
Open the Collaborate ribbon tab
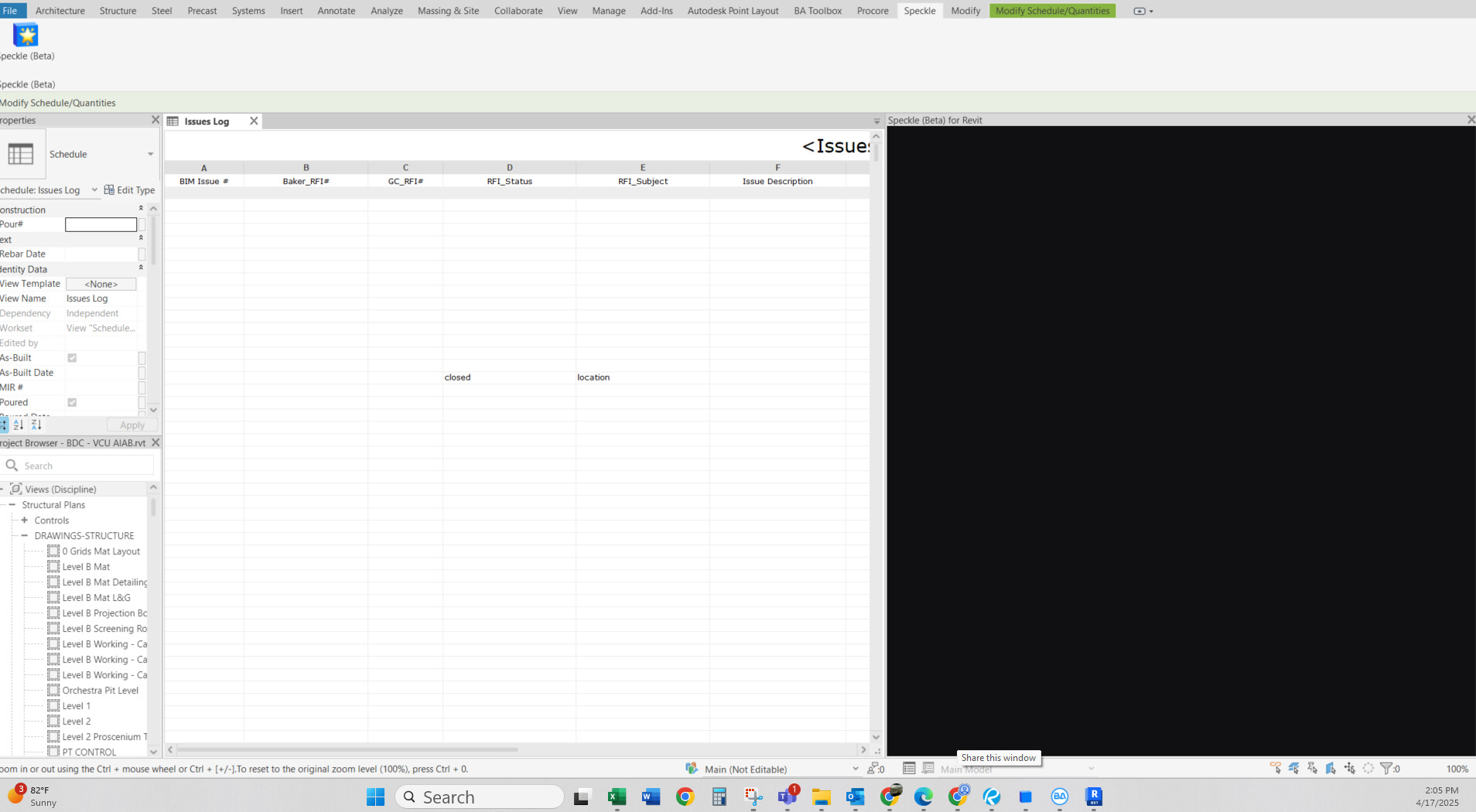(x=518, y=11)
